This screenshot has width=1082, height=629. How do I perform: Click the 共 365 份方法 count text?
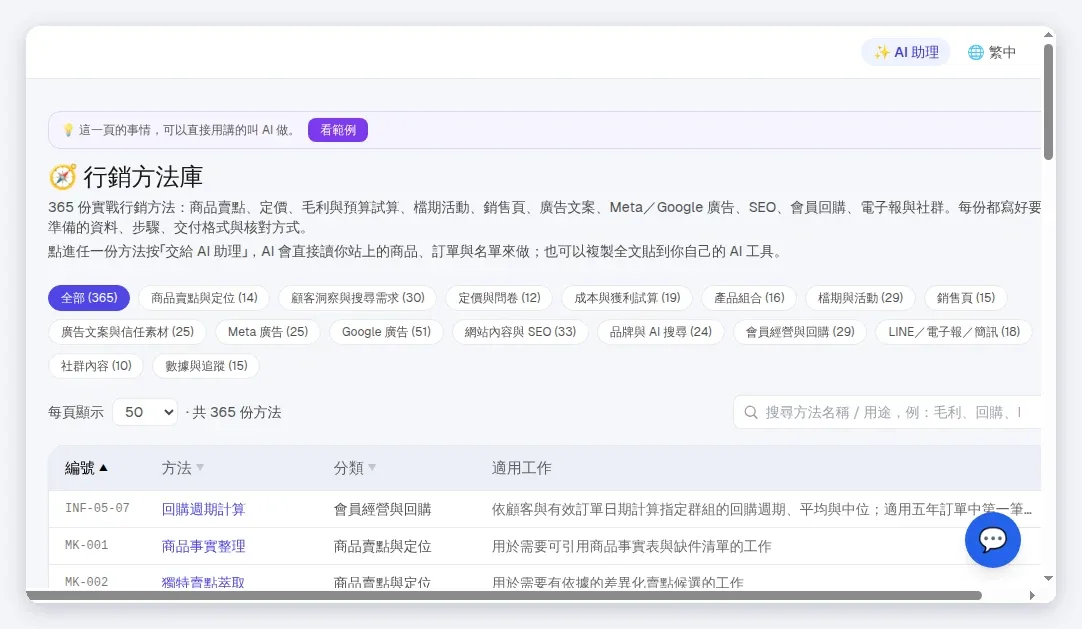pos(237,412)
